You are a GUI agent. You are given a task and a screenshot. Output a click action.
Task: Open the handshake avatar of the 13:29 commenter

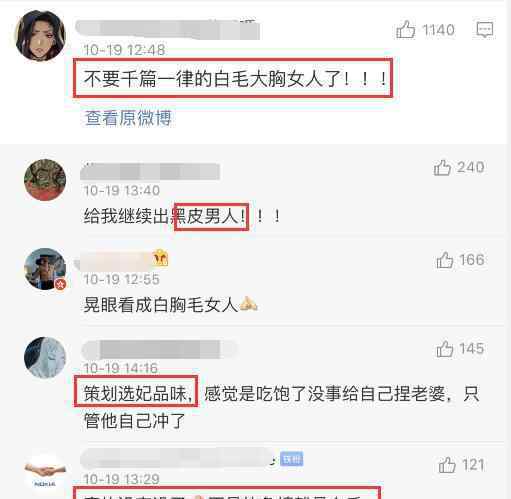point(45,473)
